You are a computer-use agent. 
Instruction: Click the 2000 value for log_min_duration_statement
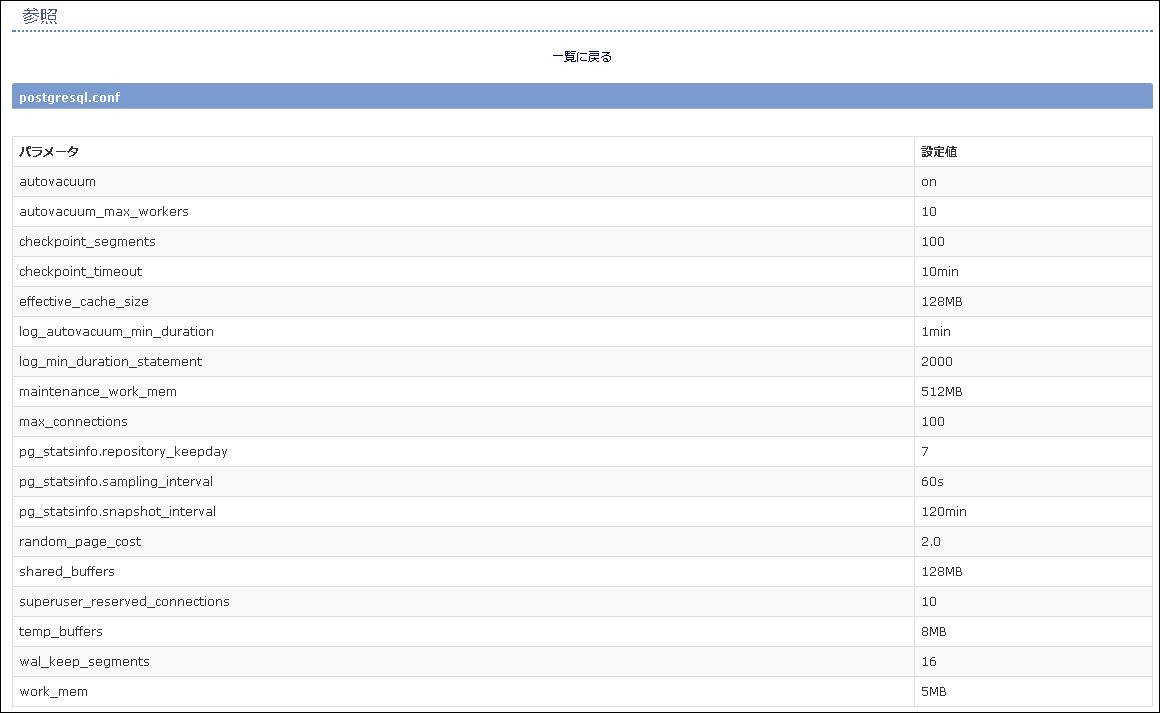937,362
